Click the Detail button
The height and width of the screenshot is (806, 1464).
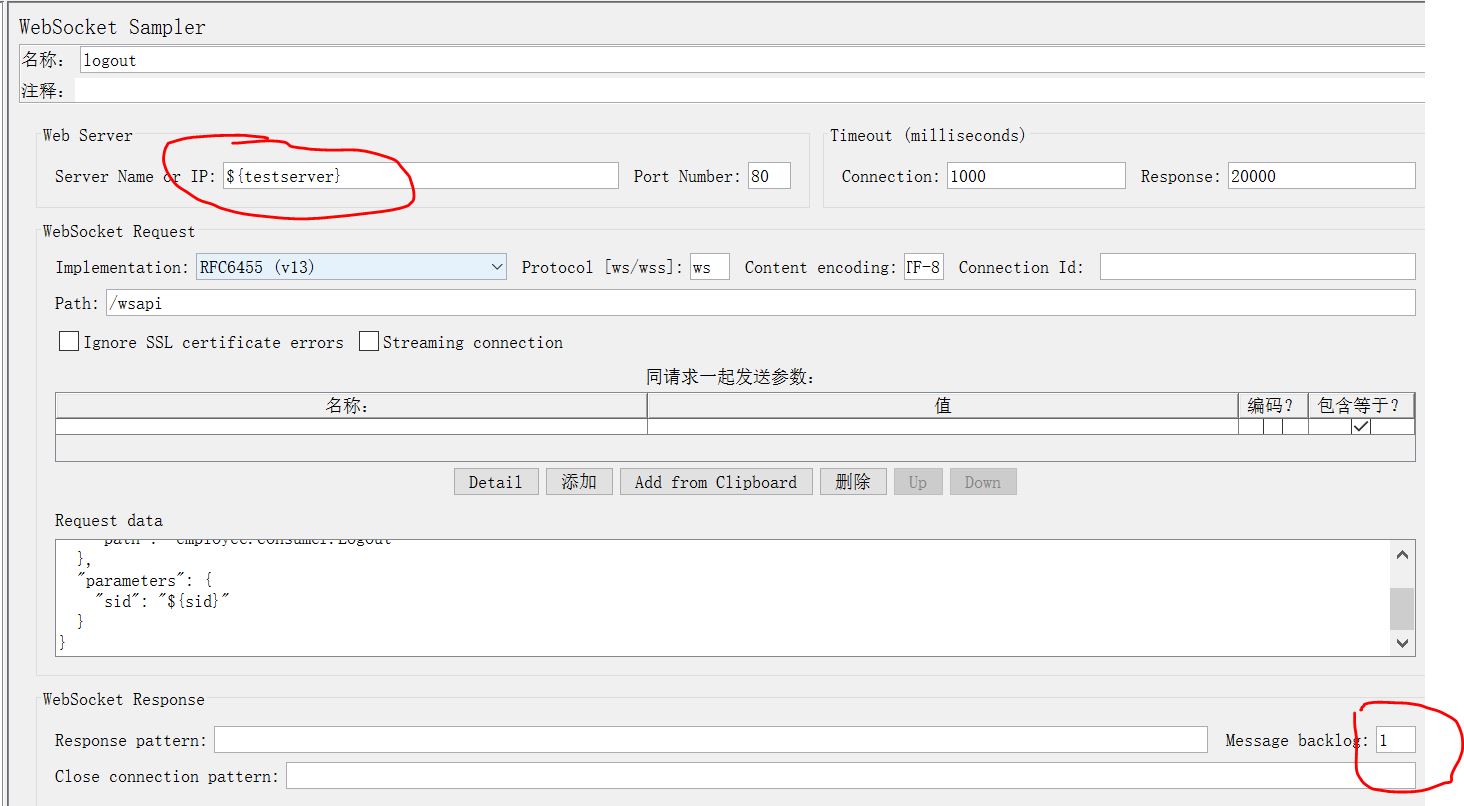[x=495, y=482]
